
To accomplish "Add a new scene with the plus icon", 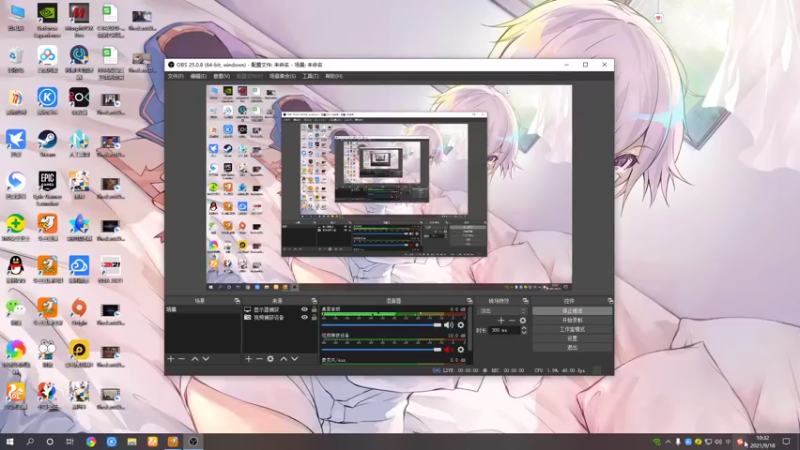I will coord(171,359).
